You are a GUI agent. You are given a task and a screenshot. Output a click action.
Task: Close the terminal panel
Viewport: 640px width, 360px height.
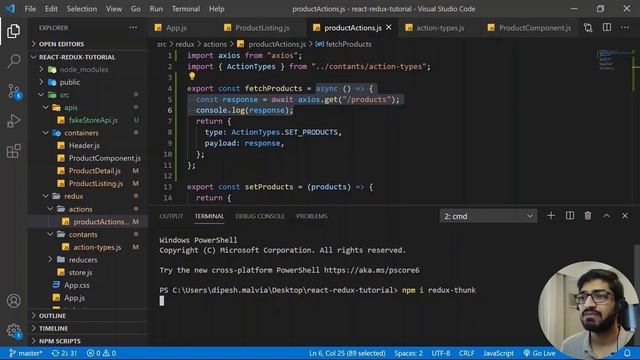coord(625,216)
